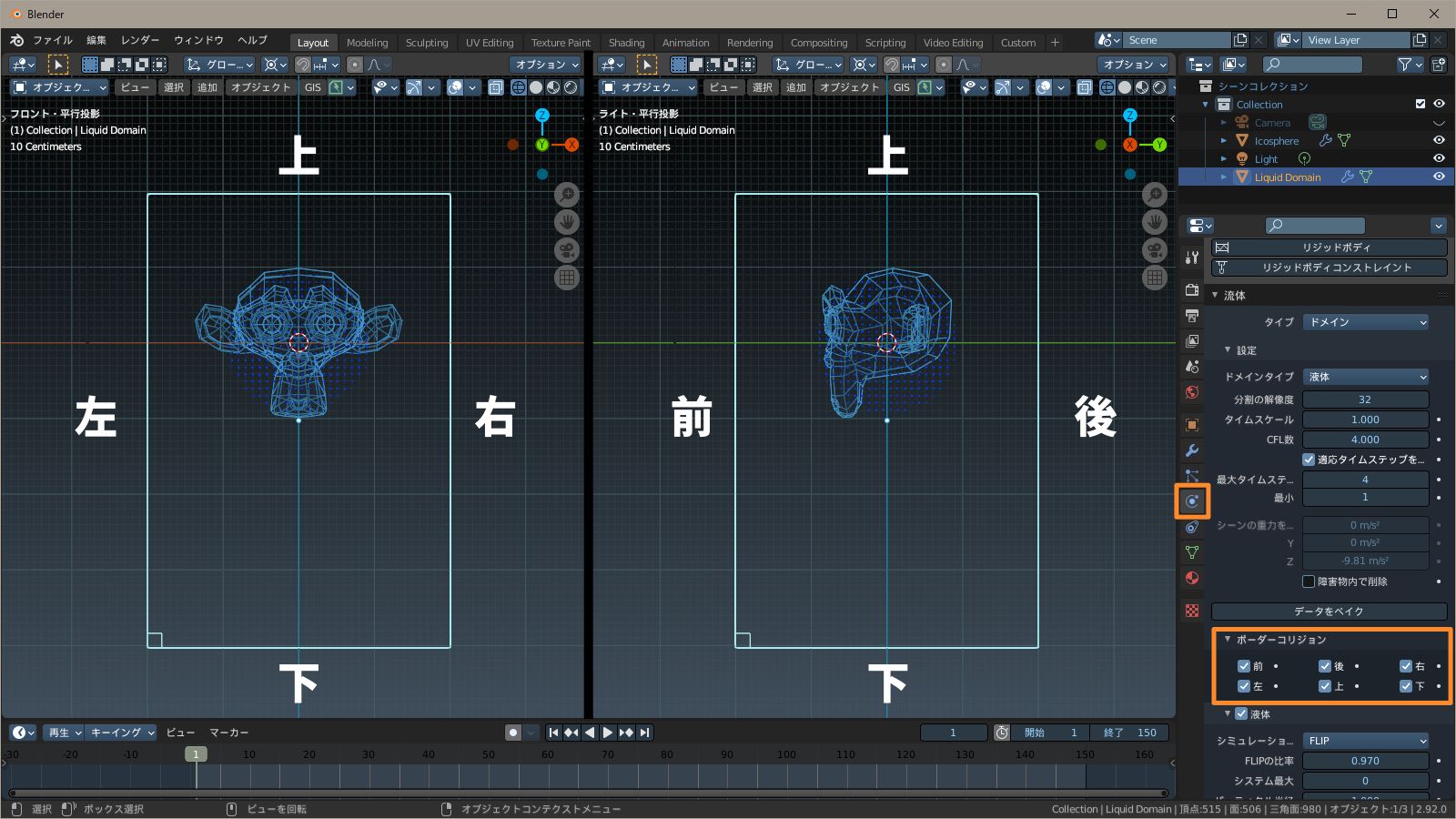1456x819 pixels.
Task: Open the Particle properties tab
Action: click(1192, 474)
